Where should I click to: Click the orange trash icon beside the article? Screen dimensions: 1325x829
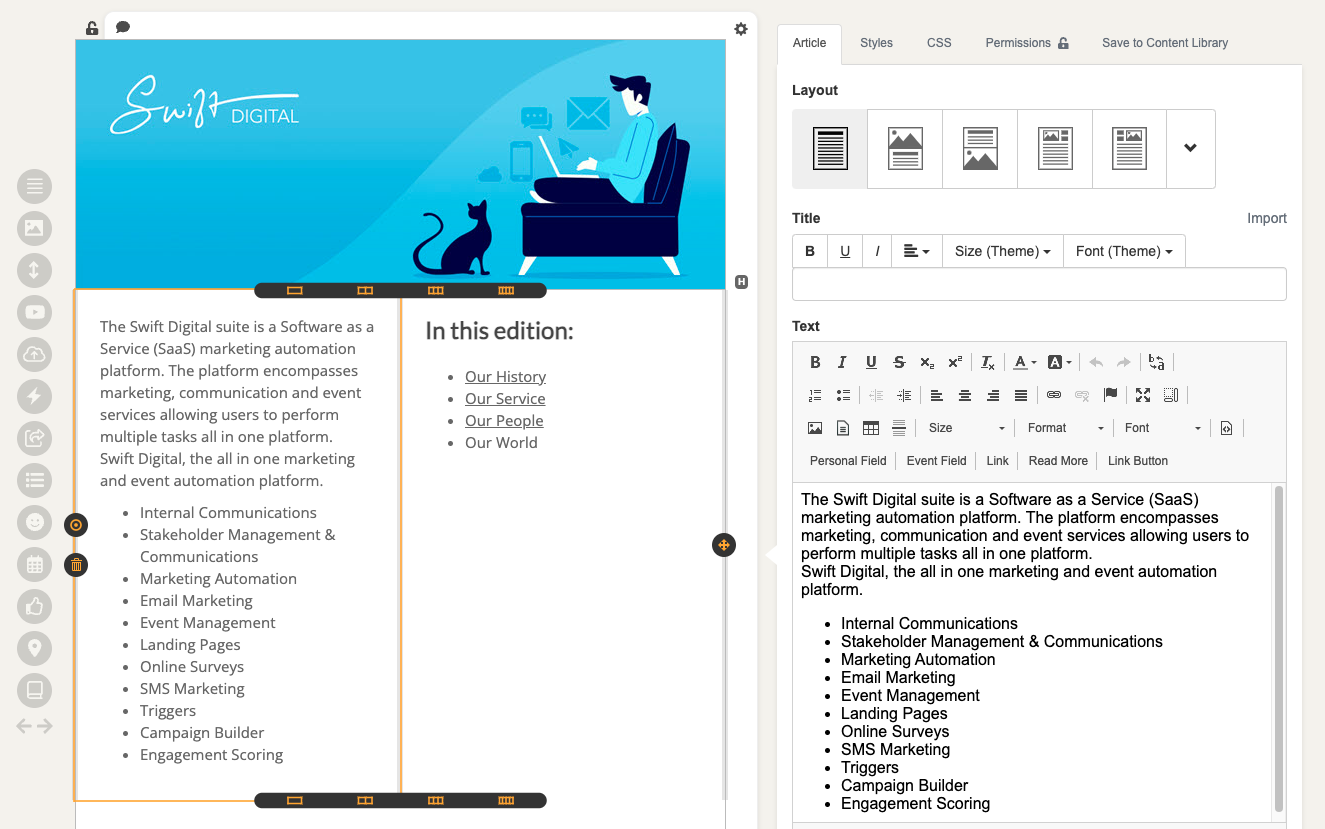(76, 565)
